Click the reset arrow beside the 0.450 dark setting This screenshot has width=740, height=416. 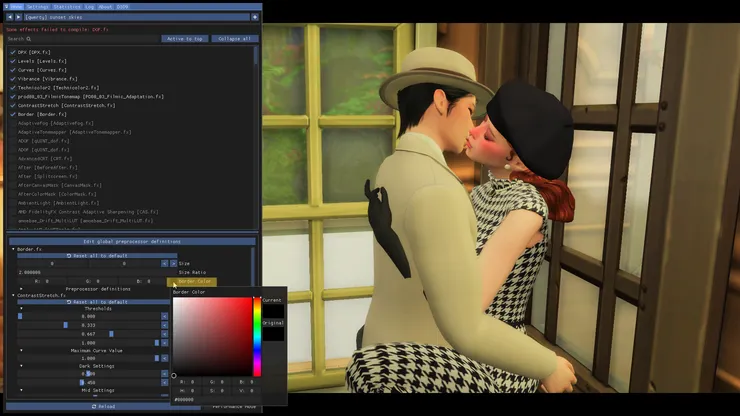pos(164,382)
